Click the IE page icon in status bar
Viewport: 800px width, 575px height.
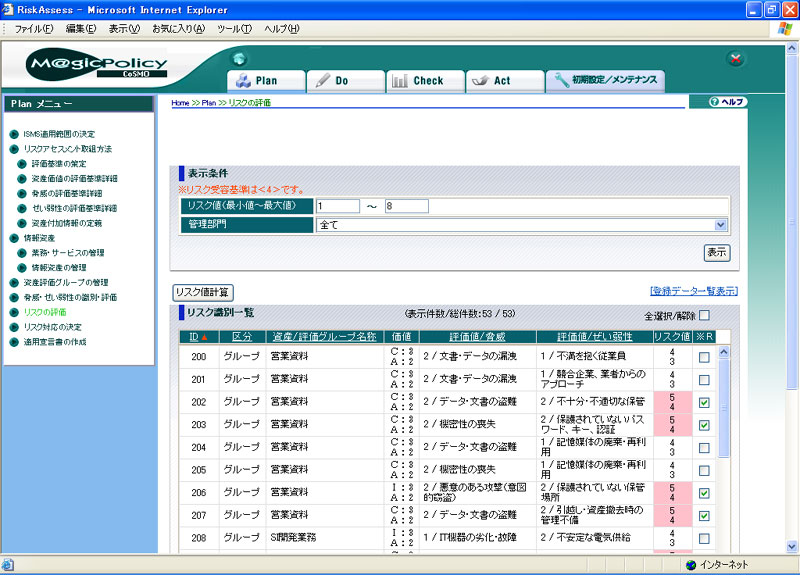tap(8, 565)
